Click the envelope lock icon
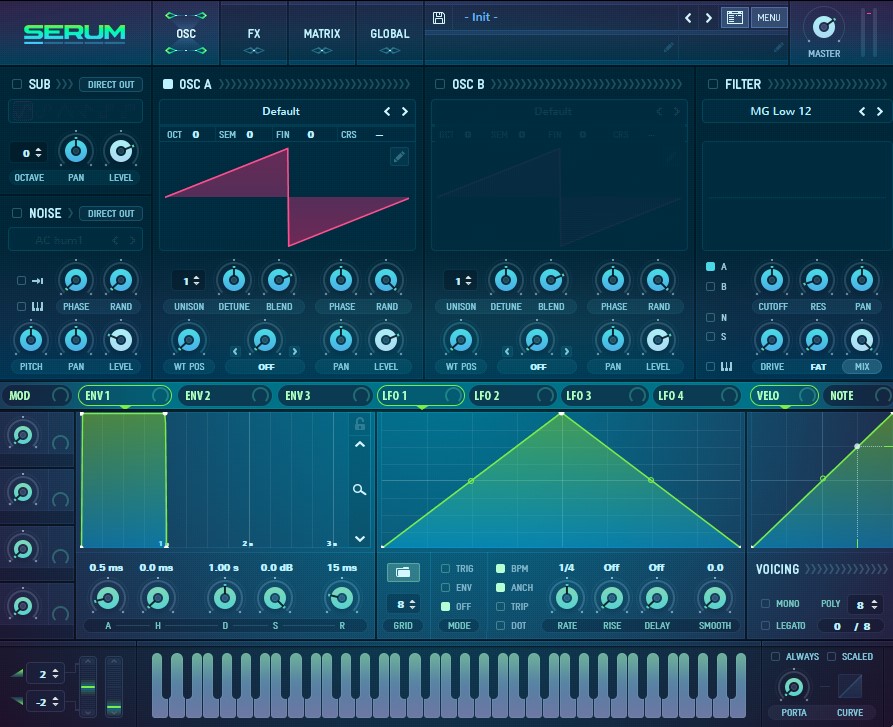This screenshot has width=893, height=727. pyautogui.click(x=359, y=424)
